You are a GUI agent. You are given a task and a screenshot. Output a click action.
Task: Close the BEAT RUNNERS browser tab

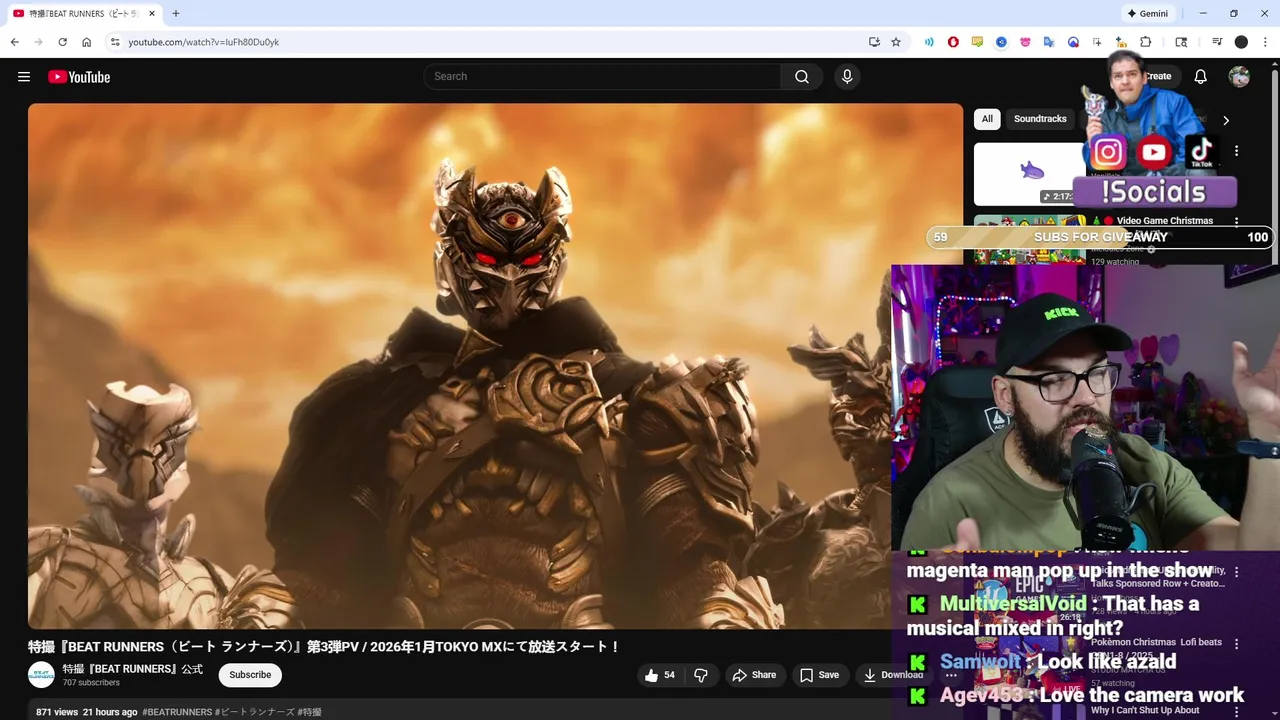pos(152,14)
